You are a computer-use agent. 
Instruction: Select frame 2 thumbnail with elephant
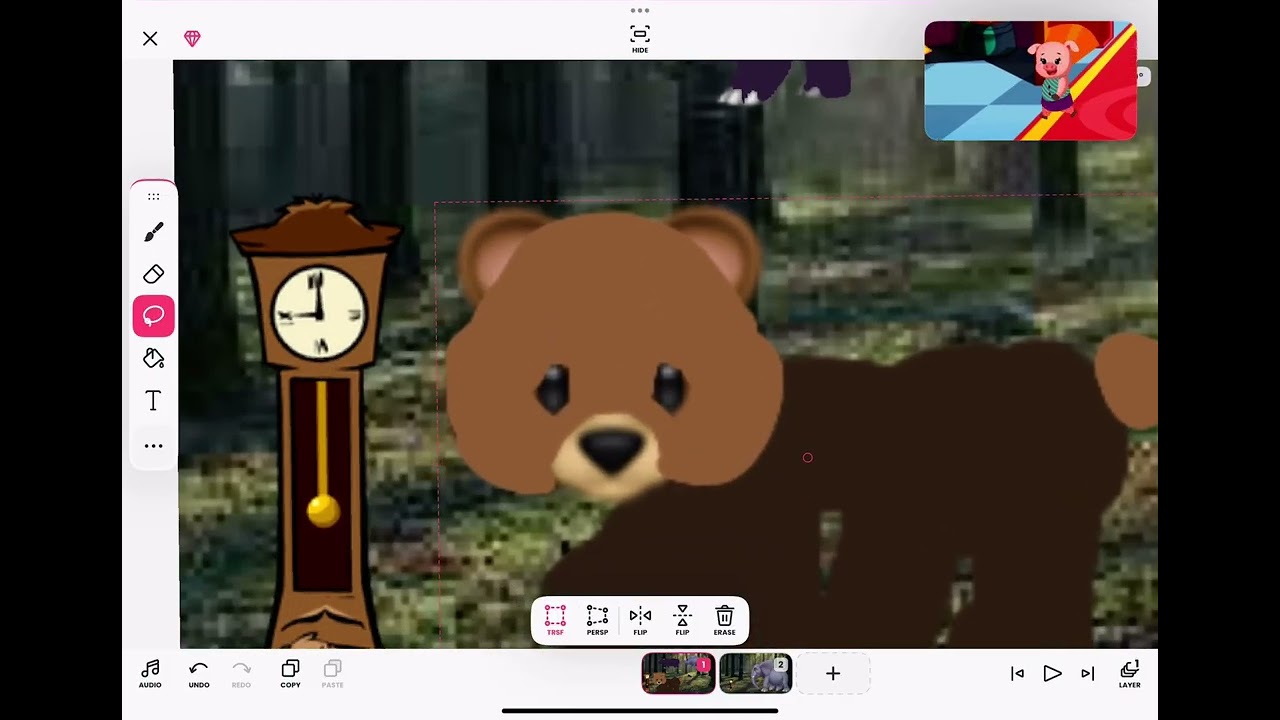pyautogui.click(x=755, y=673)
